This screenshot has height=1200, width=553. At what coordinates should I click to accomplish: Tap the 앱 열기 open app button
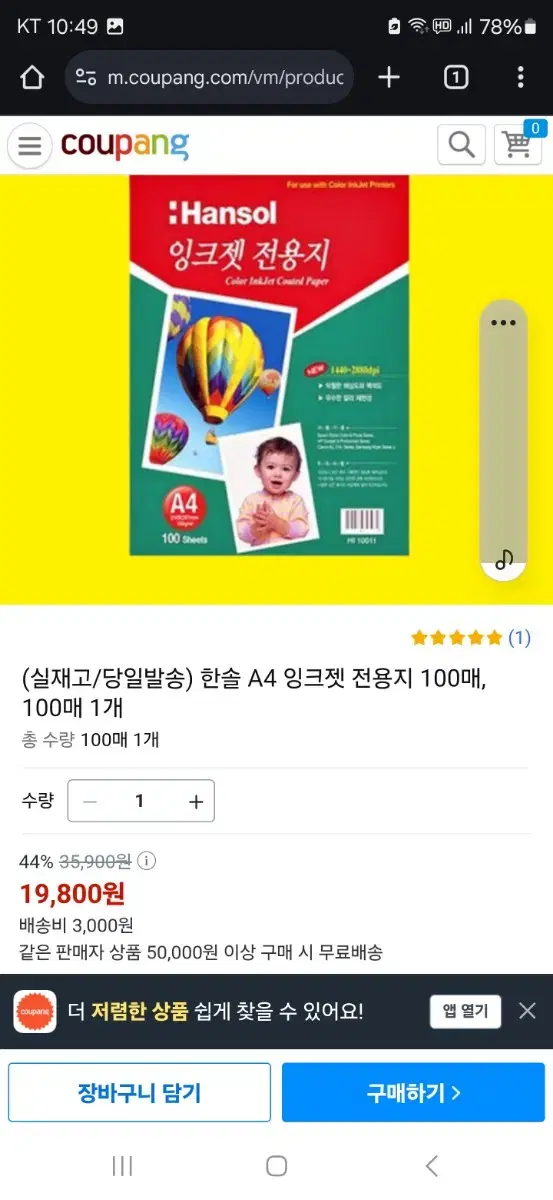pos(465,1011)
